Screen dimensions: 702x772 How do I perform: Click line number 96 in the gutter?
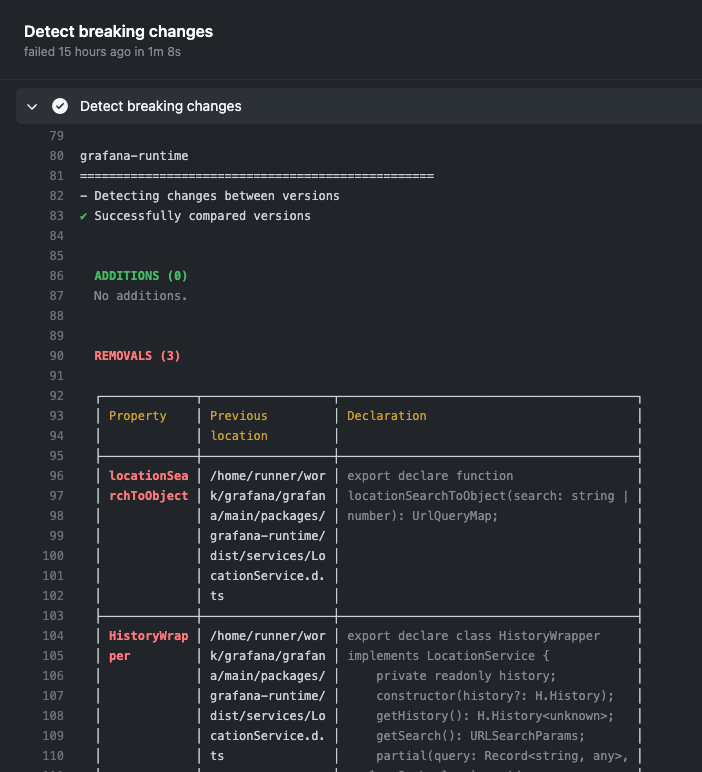point(56,476)
